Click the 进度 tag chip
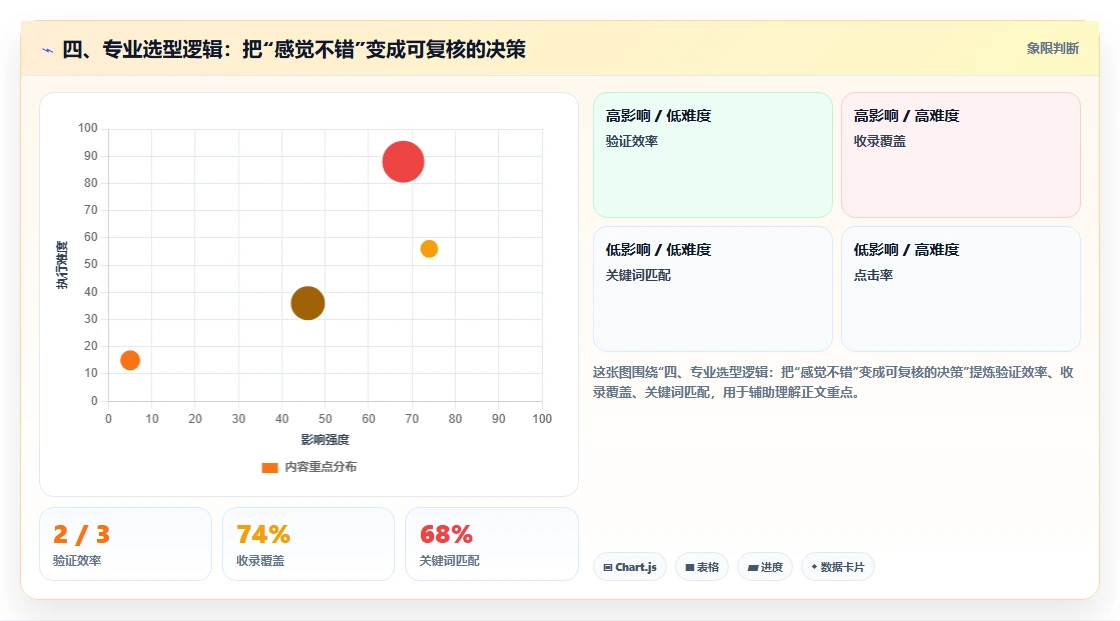The image size is (1120, 621). click(765, 567)
